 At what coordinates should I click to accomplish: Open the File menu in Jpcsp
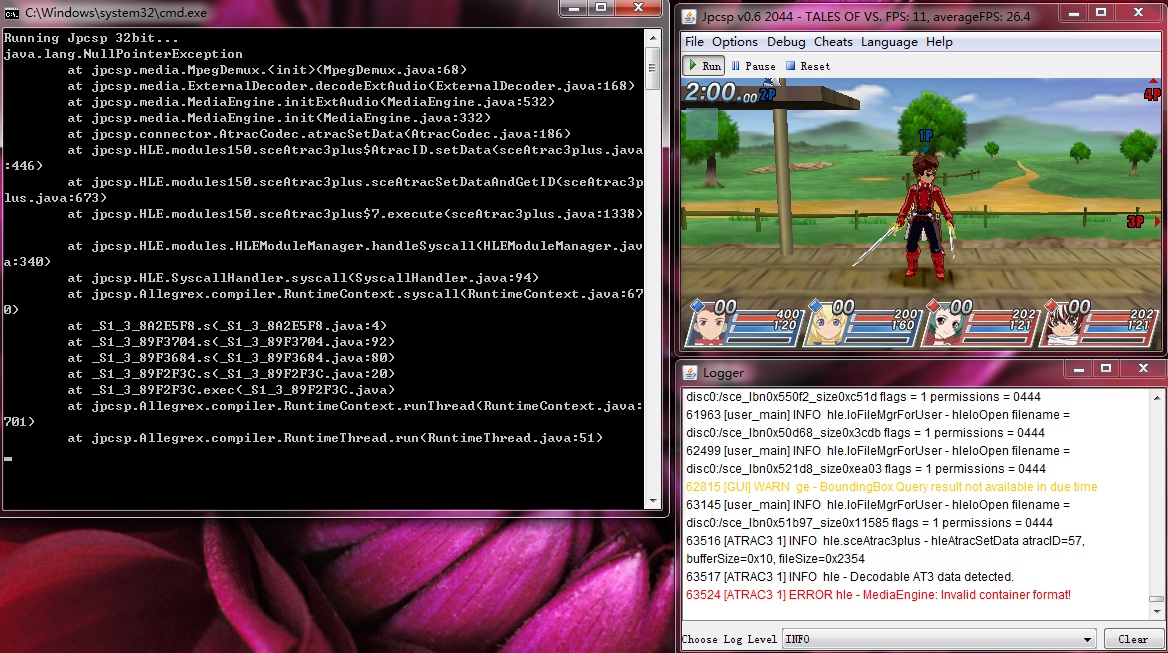tap(694, 42)
